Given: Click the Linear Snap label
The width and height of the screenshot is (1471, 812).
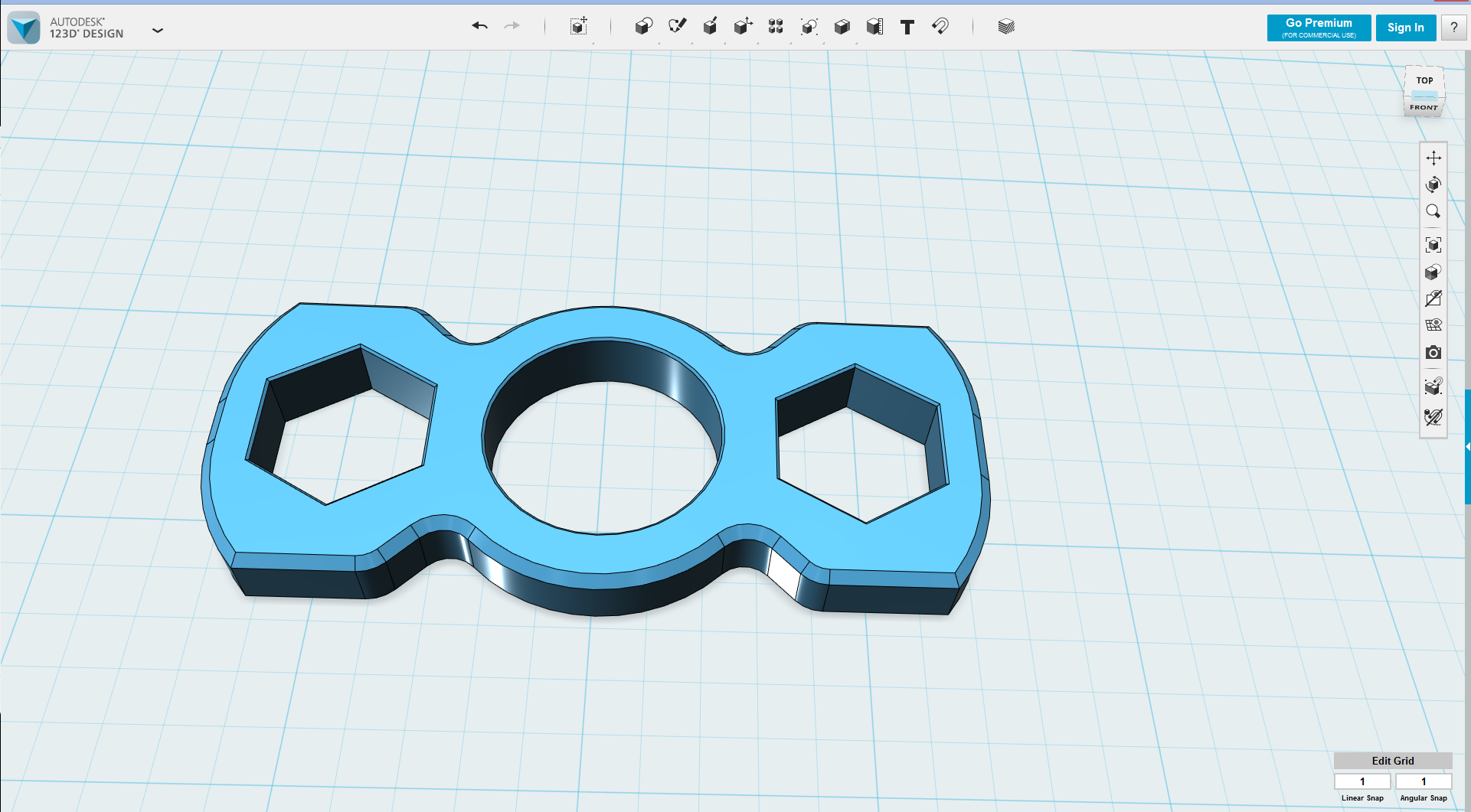Looking at the screenshot, I should [x=1362, y=798].
